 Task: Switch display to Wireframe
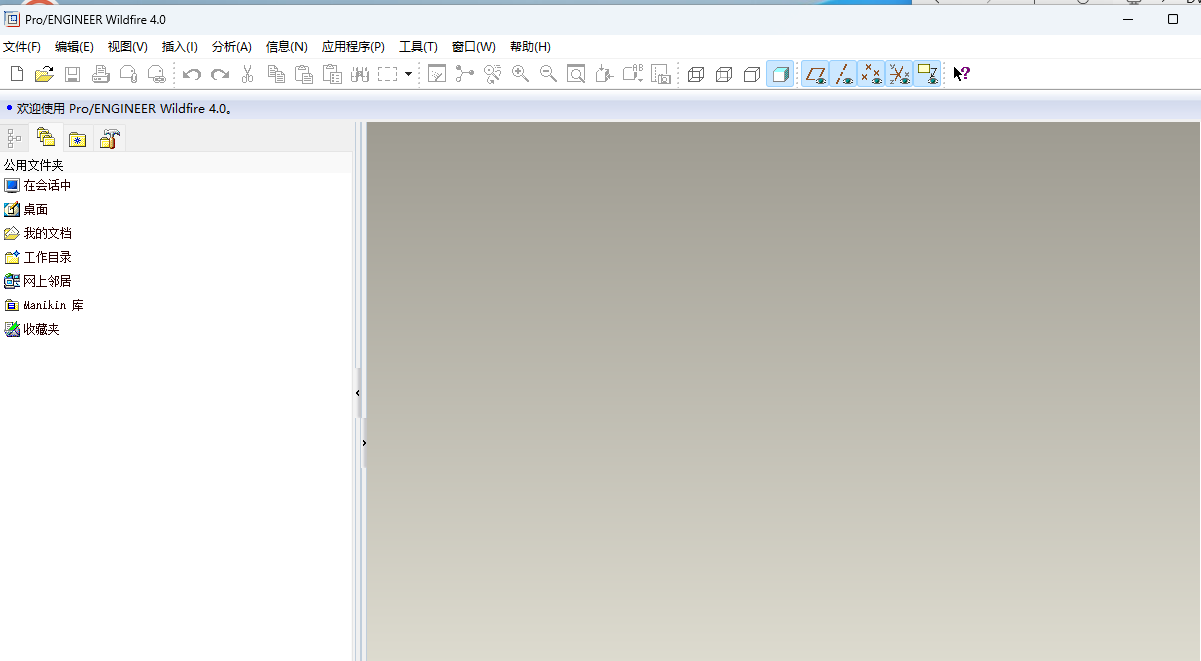696,74
